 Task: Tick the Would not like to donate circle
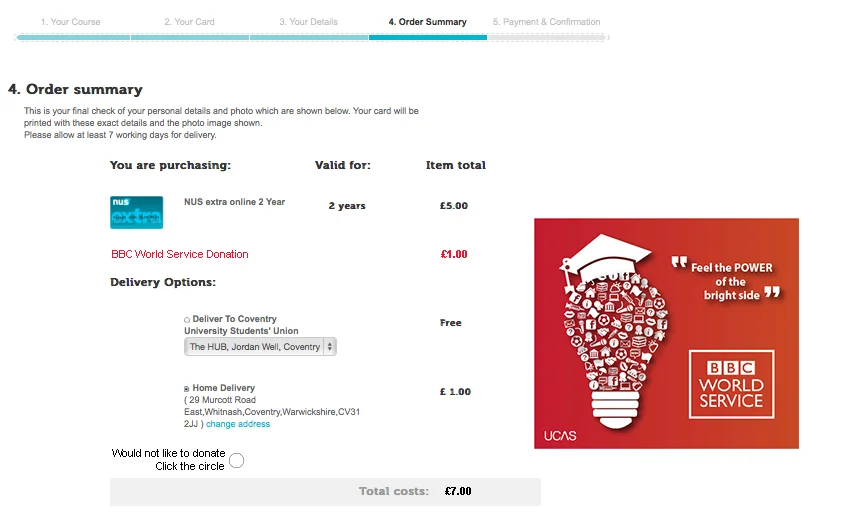tap(237, 460)
